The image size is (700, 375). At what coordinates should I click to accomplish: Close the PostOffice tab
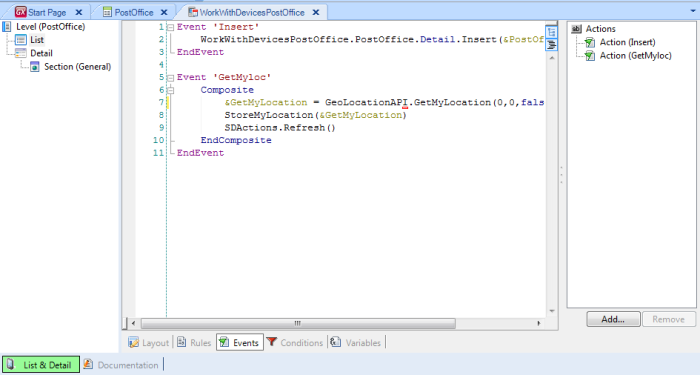click(x=164, y=12)
